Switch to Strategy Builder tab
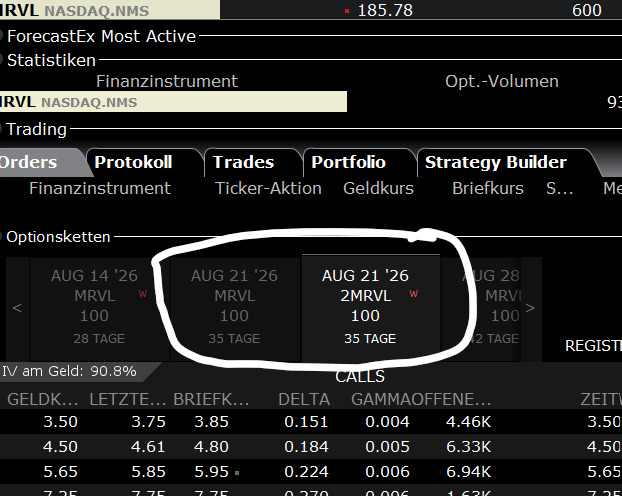The height and width of the screenshot is (496, 622). pos(496,162)
